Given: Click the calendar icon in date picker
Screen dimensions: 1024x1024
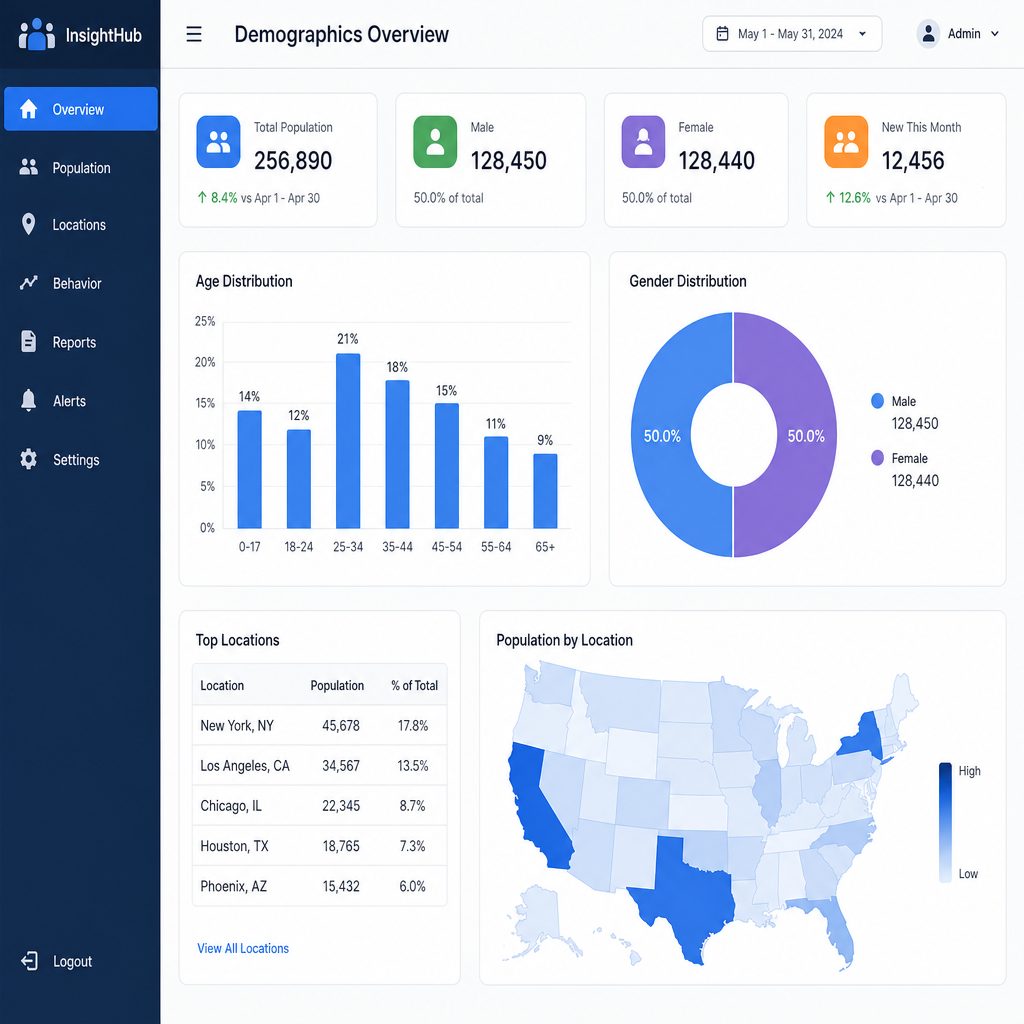Looking at the screenshot, I should pos(722,33).
